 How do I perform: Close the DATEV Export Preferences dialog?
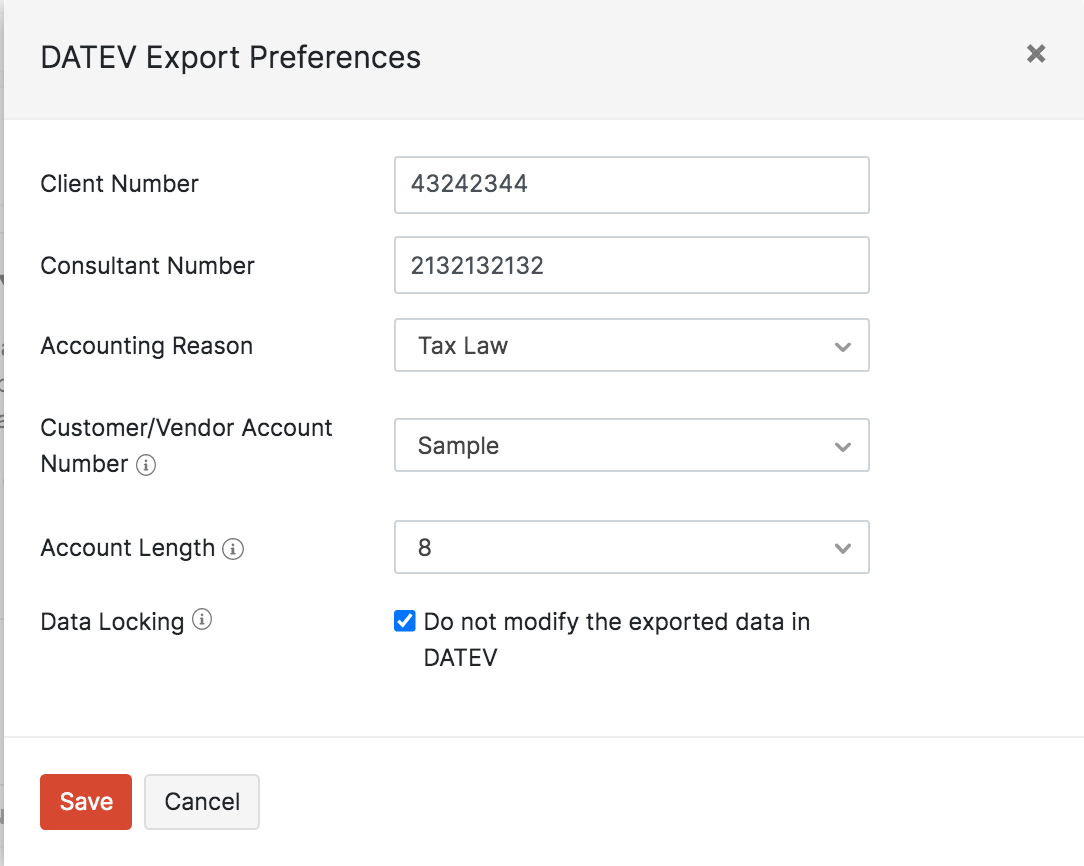(x=1036, y=54)
